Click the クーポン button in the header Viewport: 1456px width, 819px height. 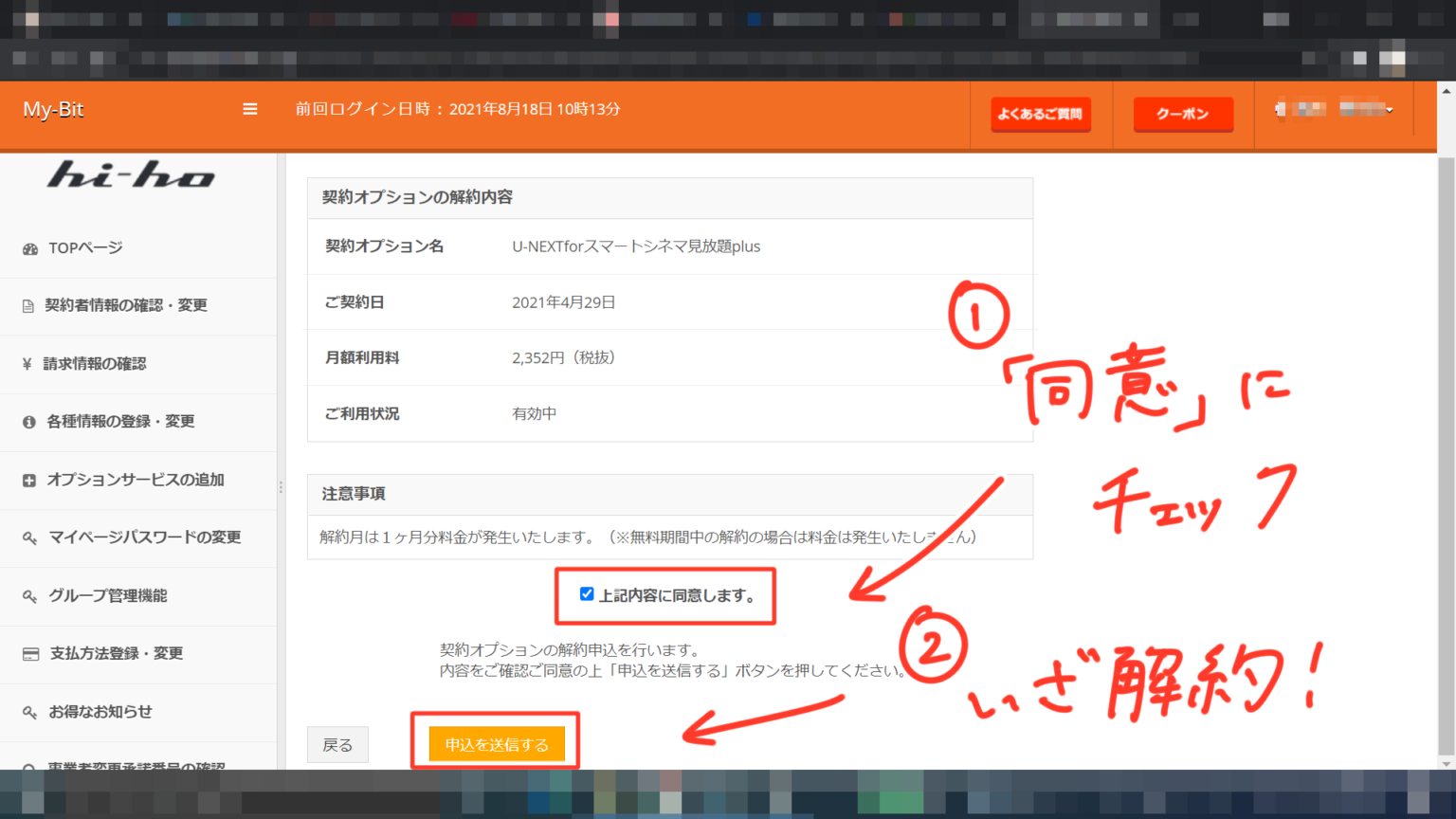[x=1182, y=113]
